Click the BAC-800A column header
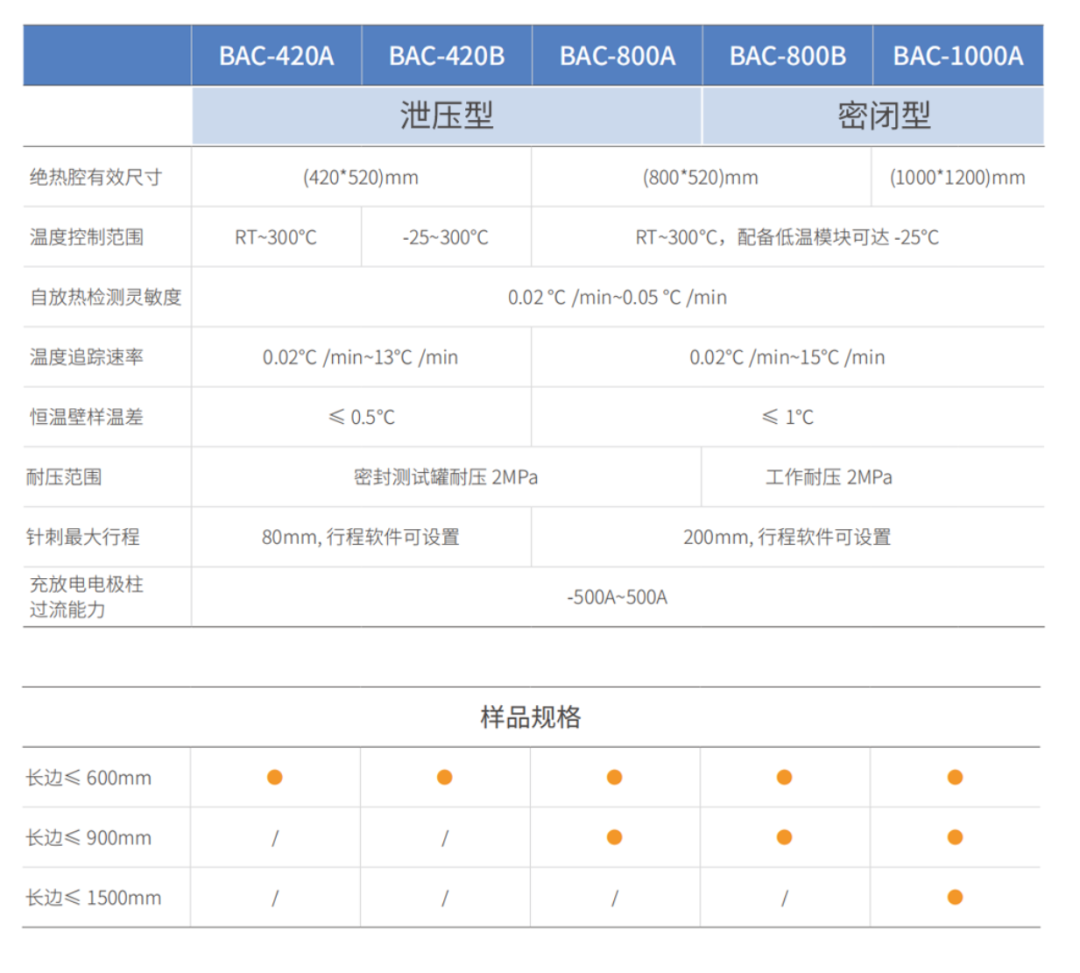Image resolution: width=1080 pixels, height=973 pixels. 617,56
